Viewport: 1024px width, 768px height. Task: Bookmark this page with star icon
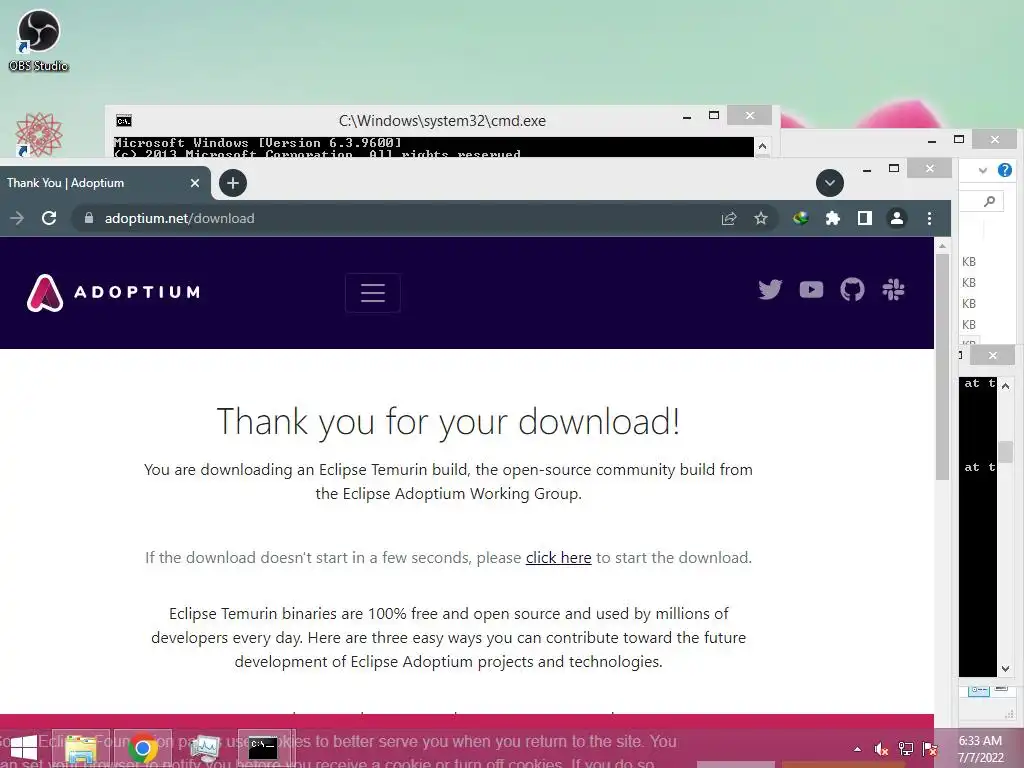pyautogui.click(x=760, y=218)
